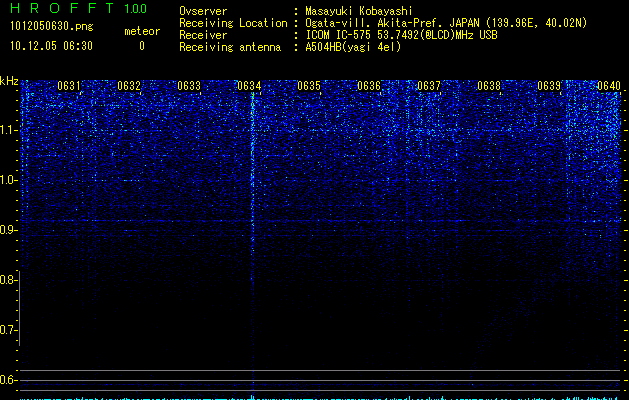Click the Receiver label
This screenshot has width=629, height=400.
(x=203, y=35)
